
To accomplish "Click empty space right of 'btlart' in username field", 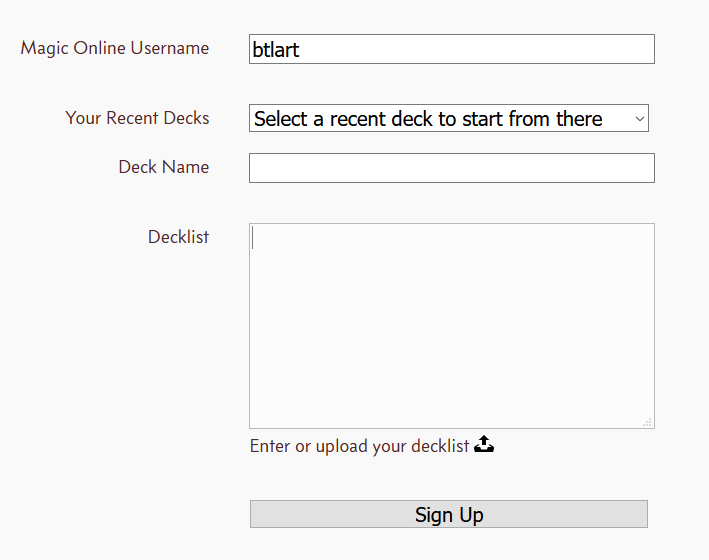I will [x=480, y=49].
